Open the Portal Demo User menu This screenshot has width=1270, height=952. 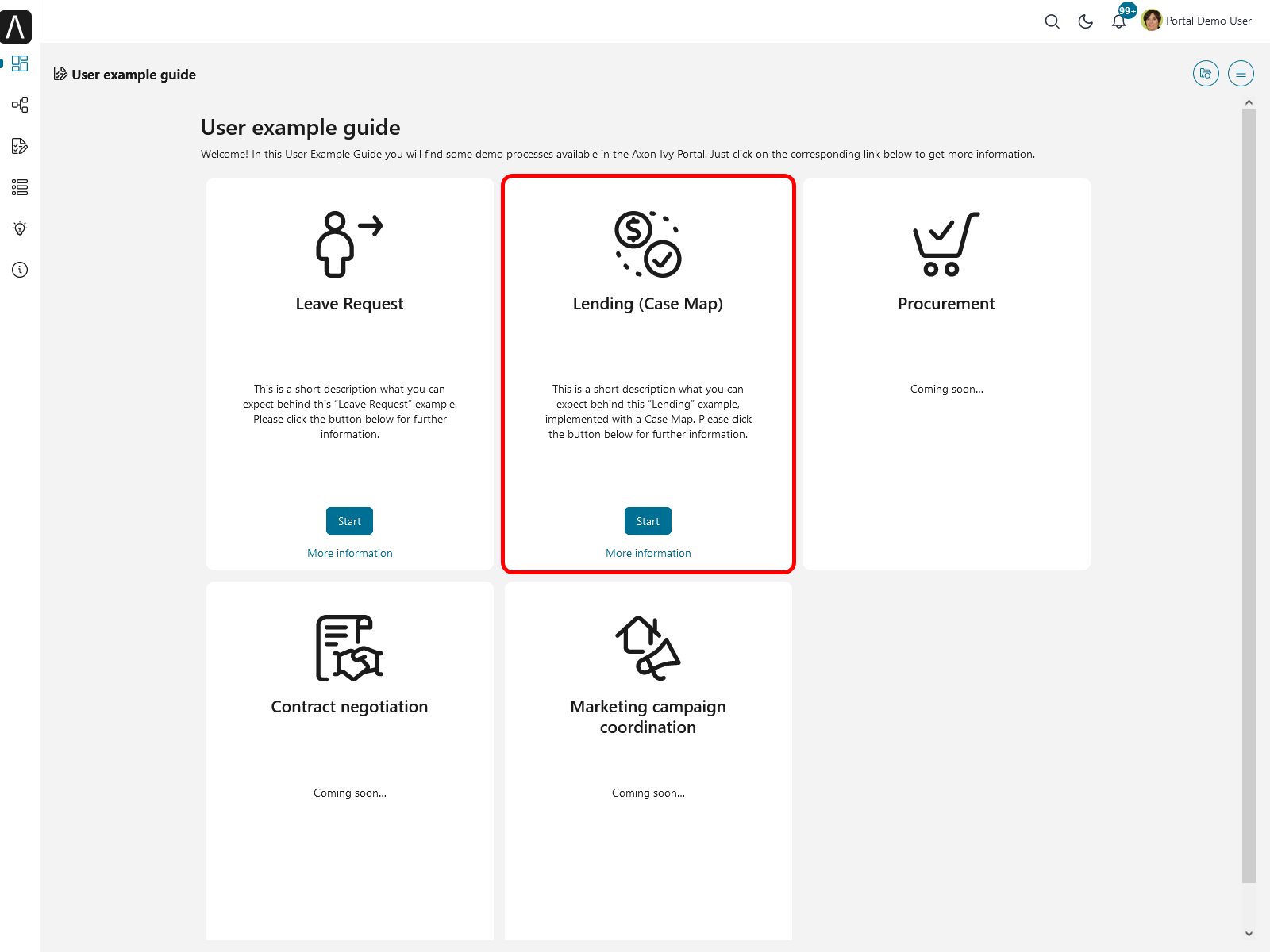(1197, 21)
